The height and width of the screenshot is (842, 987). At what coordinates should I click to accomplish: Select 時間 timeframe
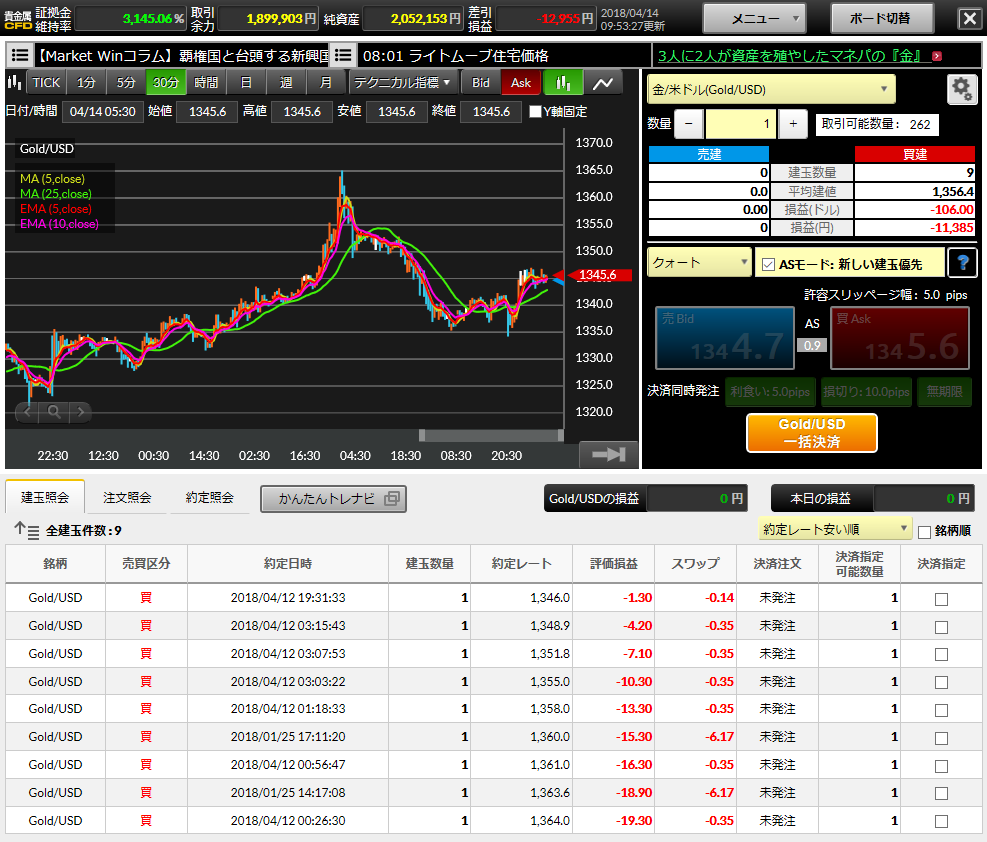206,82
